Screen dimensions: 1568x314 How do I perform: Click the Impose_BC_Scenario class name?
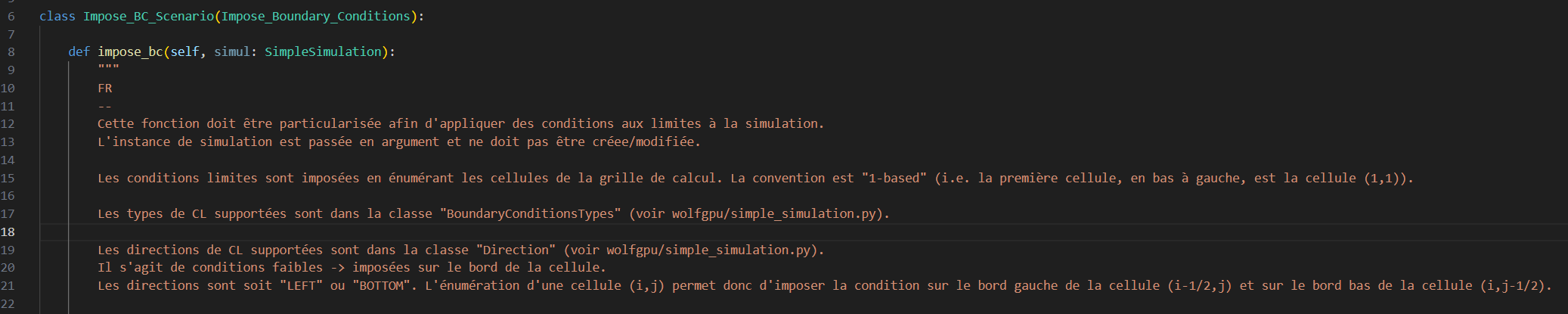pos(148,16)
